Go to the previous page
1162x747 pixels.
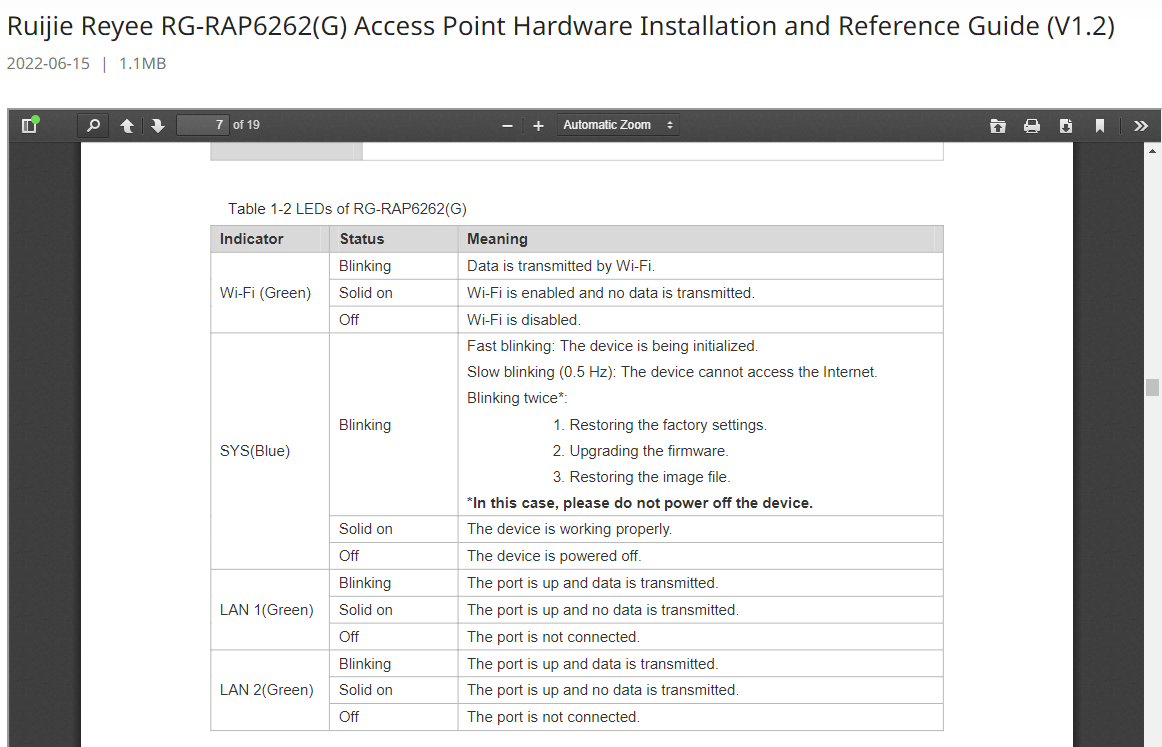tap(127, 126)
